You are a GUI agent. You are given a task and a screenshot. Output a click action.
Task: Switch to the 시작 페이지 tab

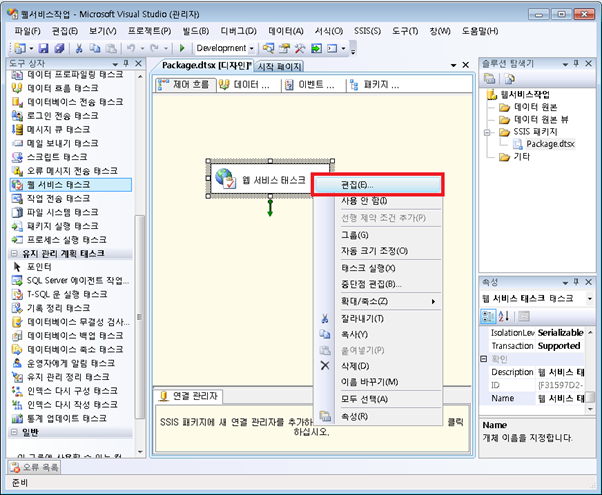pos(279,66)
